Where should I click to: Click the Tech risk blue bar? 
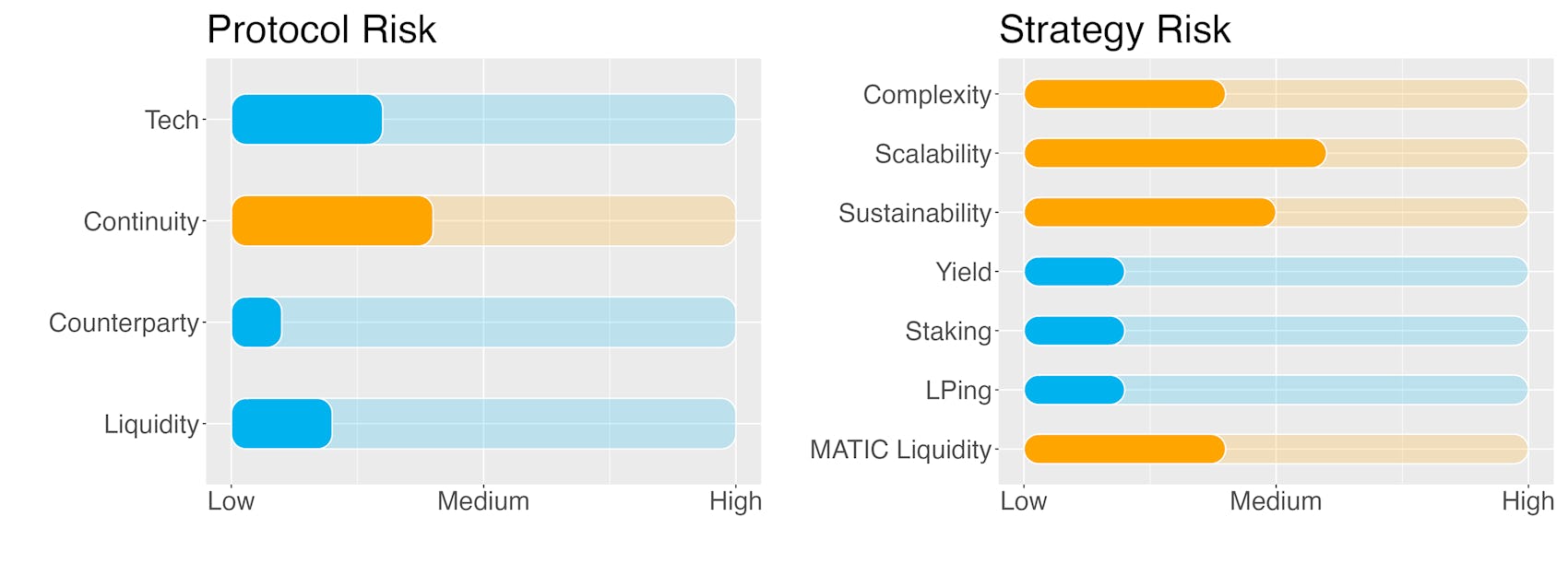pyautogui.click(x=307, y=119)
